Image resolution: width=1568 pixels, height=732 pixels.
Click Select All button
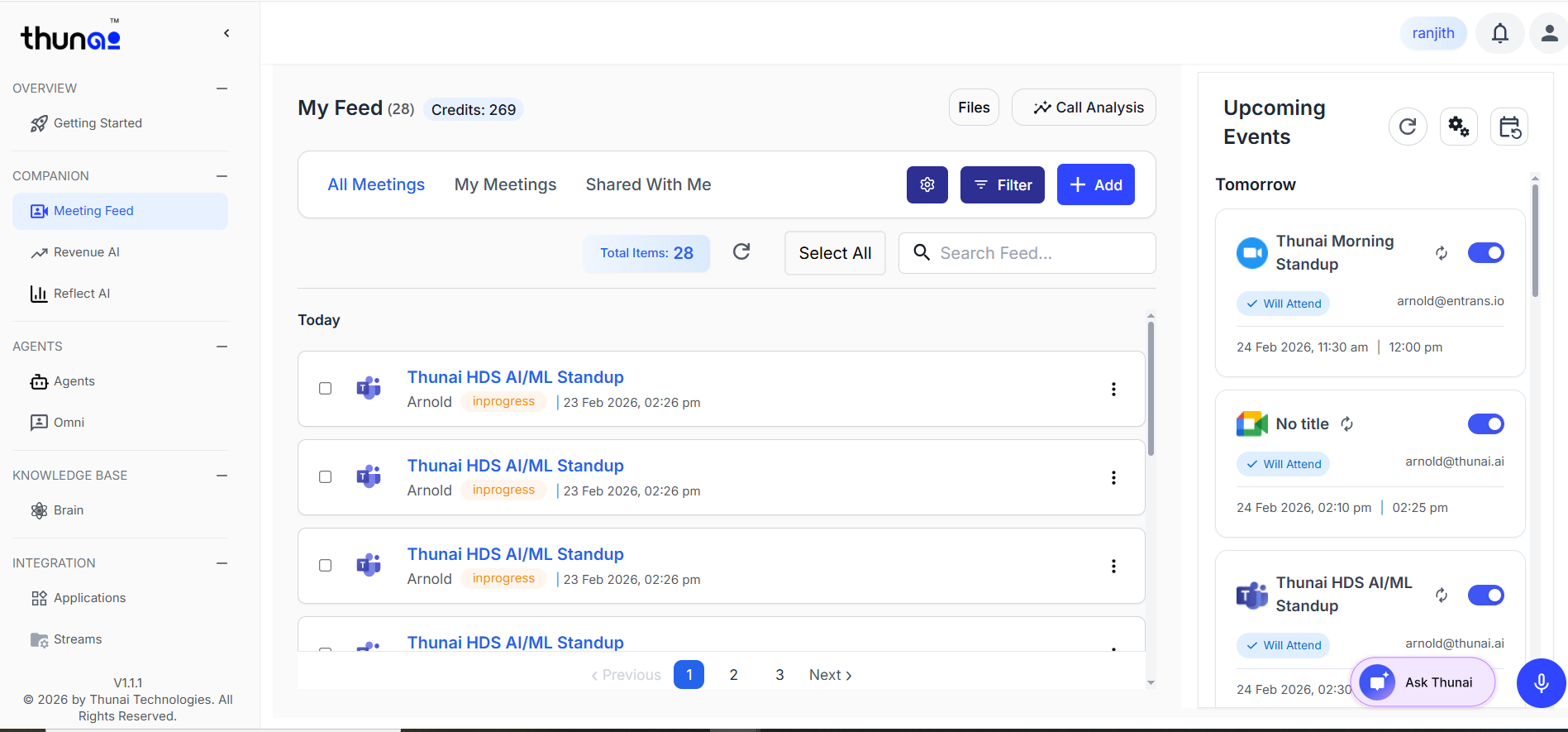(835, 253)
